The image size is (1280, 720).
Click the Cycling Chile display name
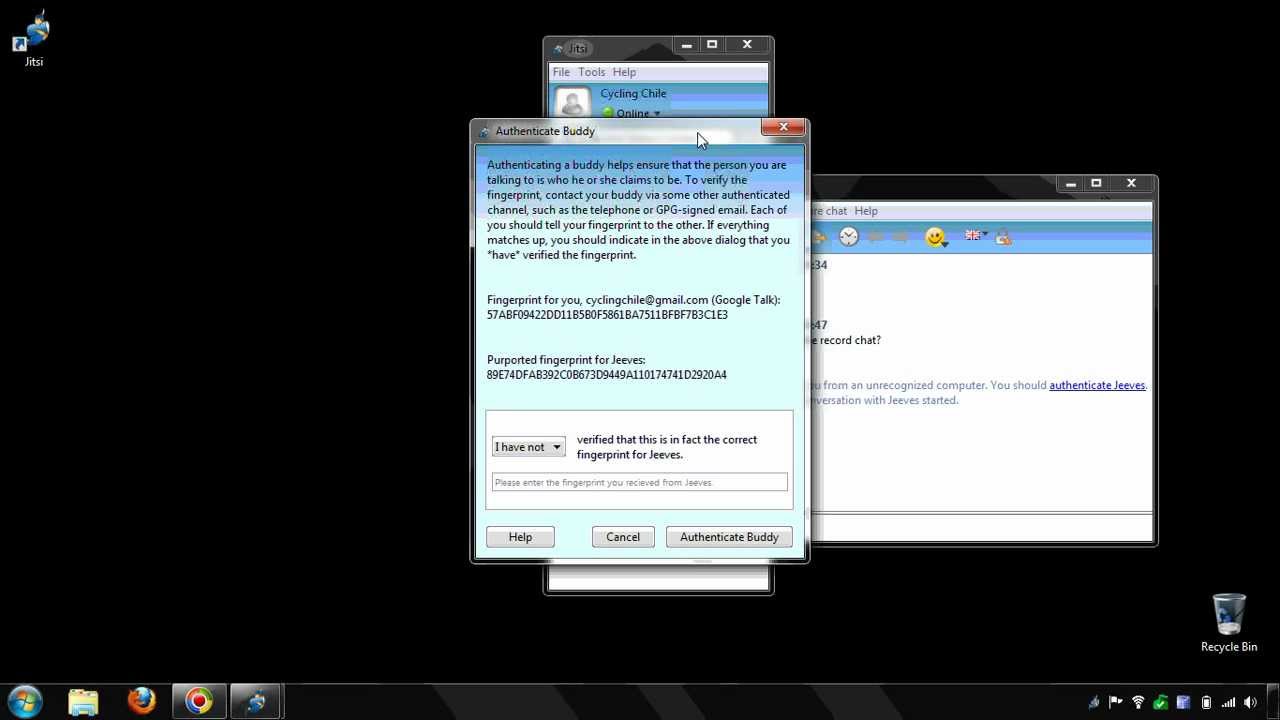tap(633, 93)
